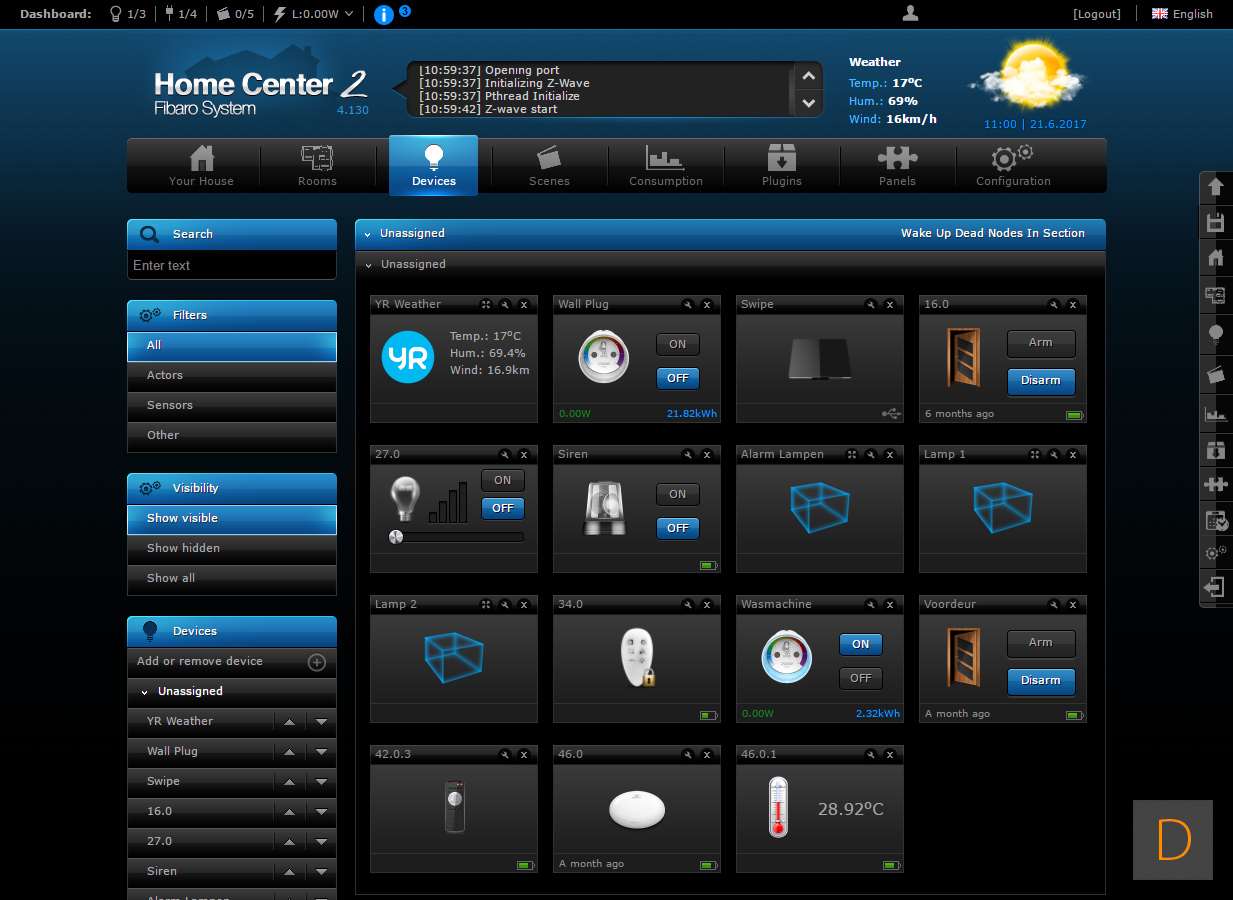1233x900 pixels.
Task: Open the blue info notification icon
Action: coord(383,14)
